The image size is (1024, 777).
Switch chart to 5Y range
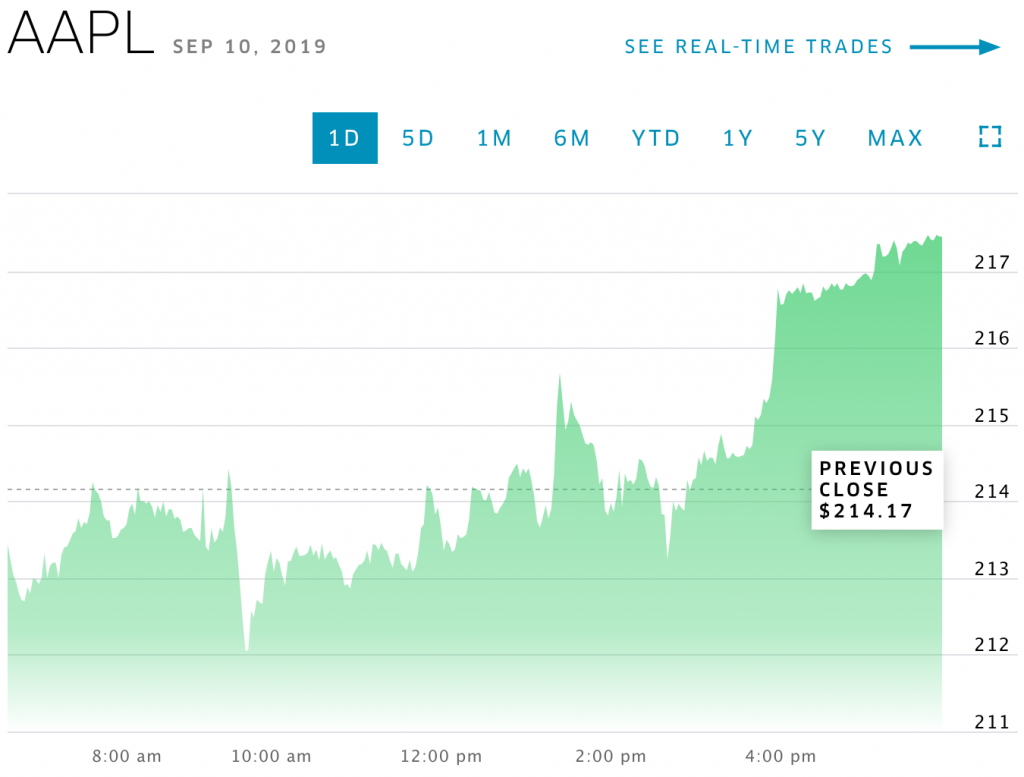(810, 138)
